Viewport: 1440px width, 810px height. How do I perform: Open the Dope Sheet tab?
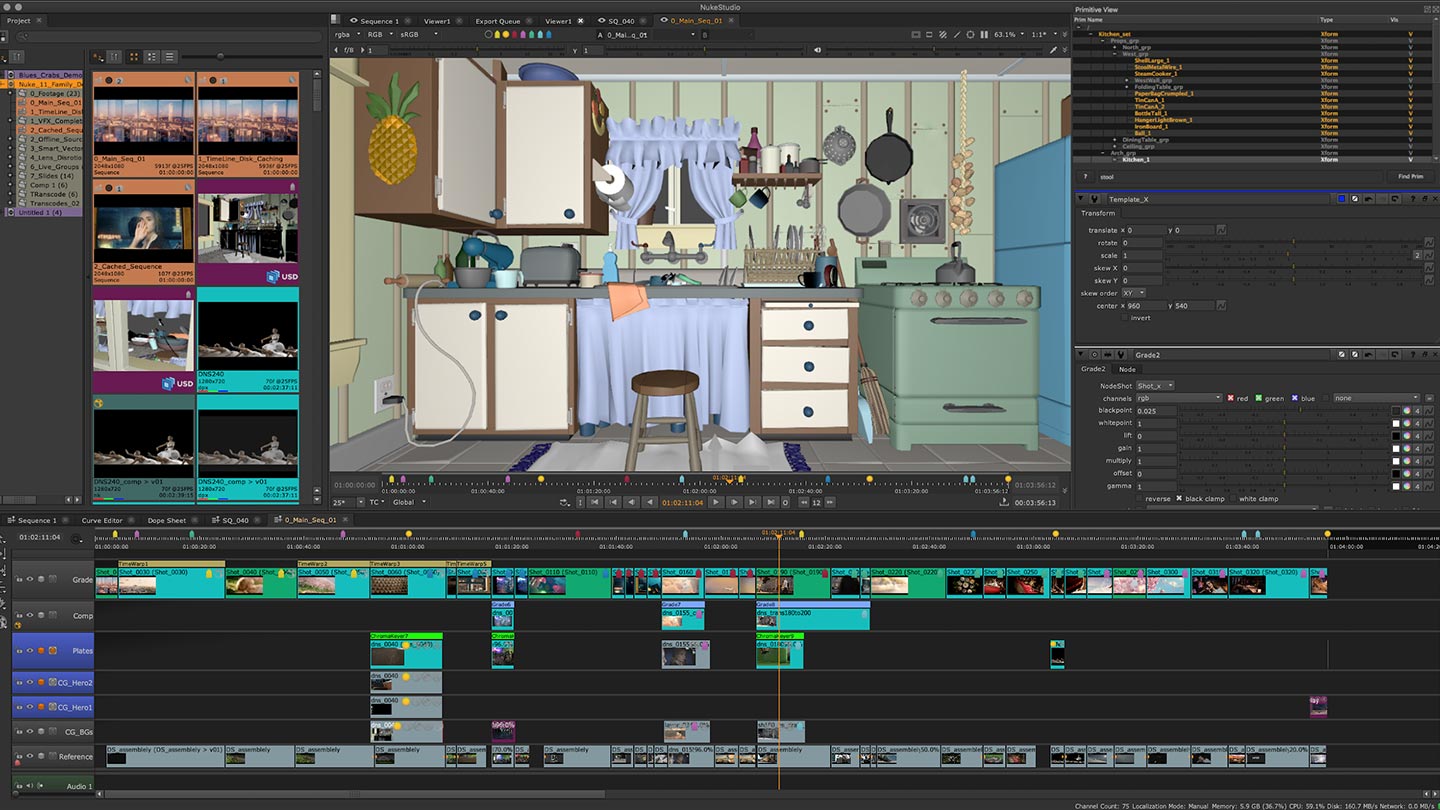[166, 520]
